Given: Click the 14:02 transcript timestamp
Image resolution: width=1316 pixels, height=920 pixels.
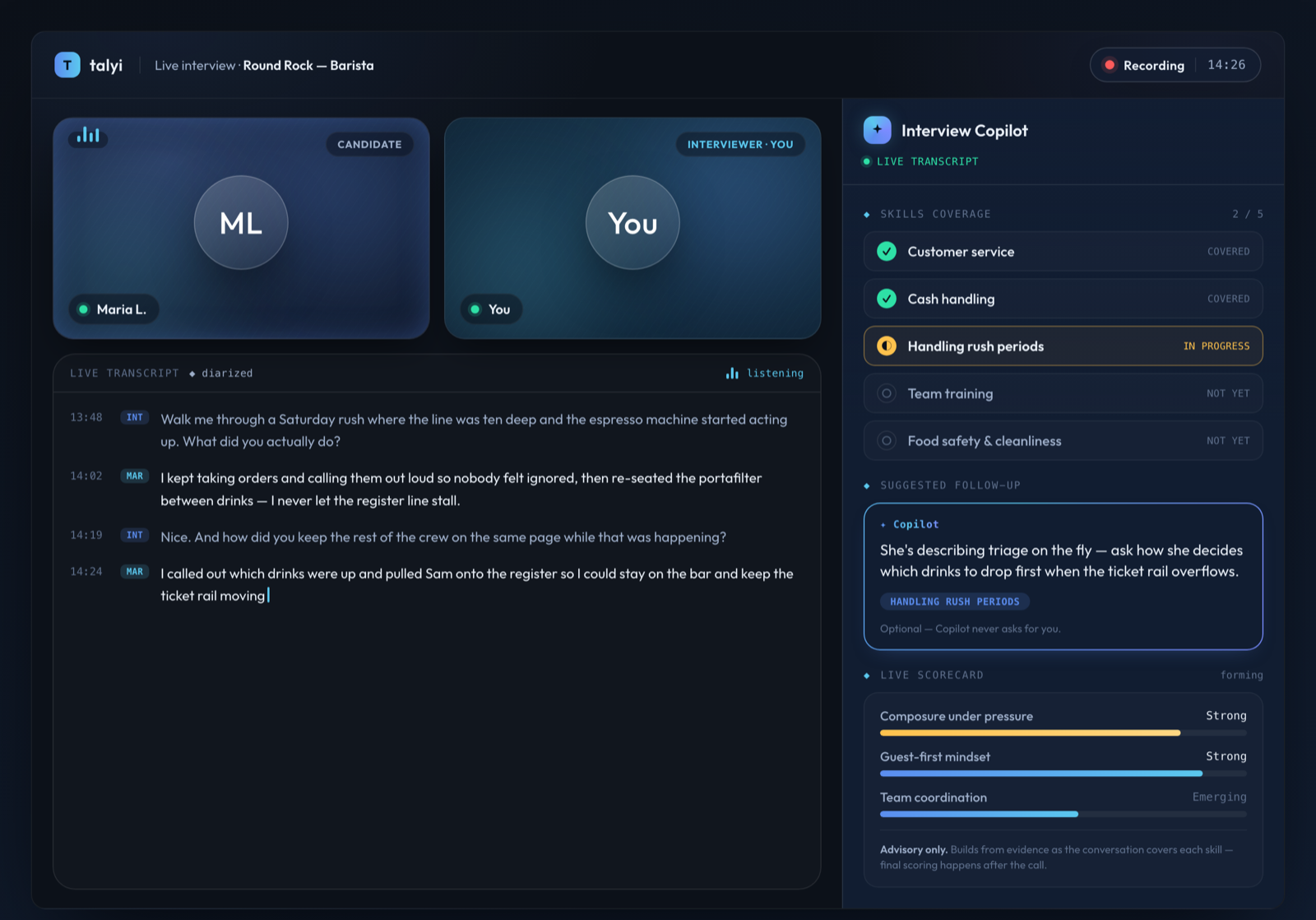Looking at the screenshot, I should click(86, 476).
